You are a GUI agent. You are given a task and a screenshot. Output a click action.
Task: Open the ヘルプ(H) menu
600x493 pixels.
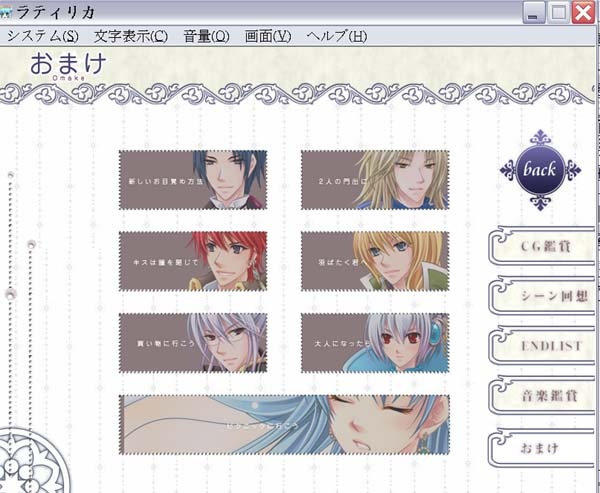(x=337, y=36)
